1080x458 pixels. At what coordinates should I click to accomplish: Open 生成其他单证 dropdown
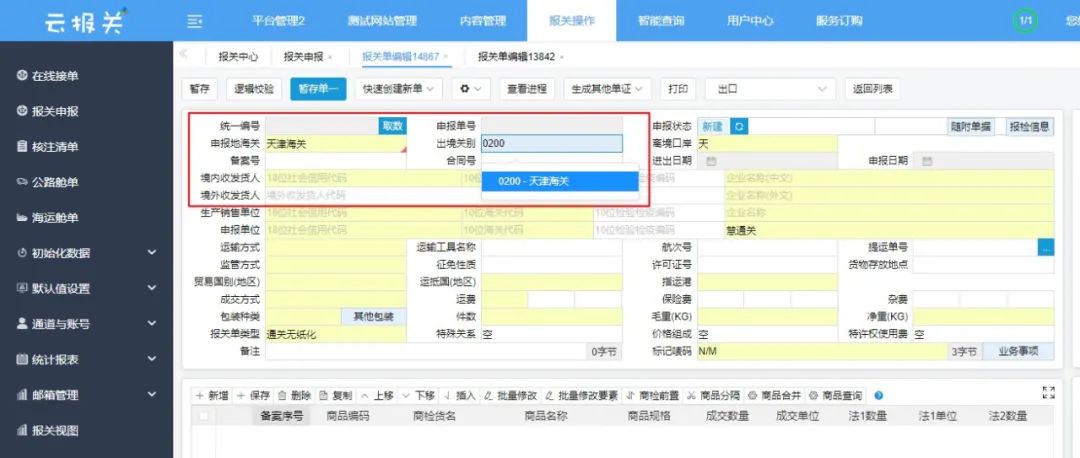[607, 89]
